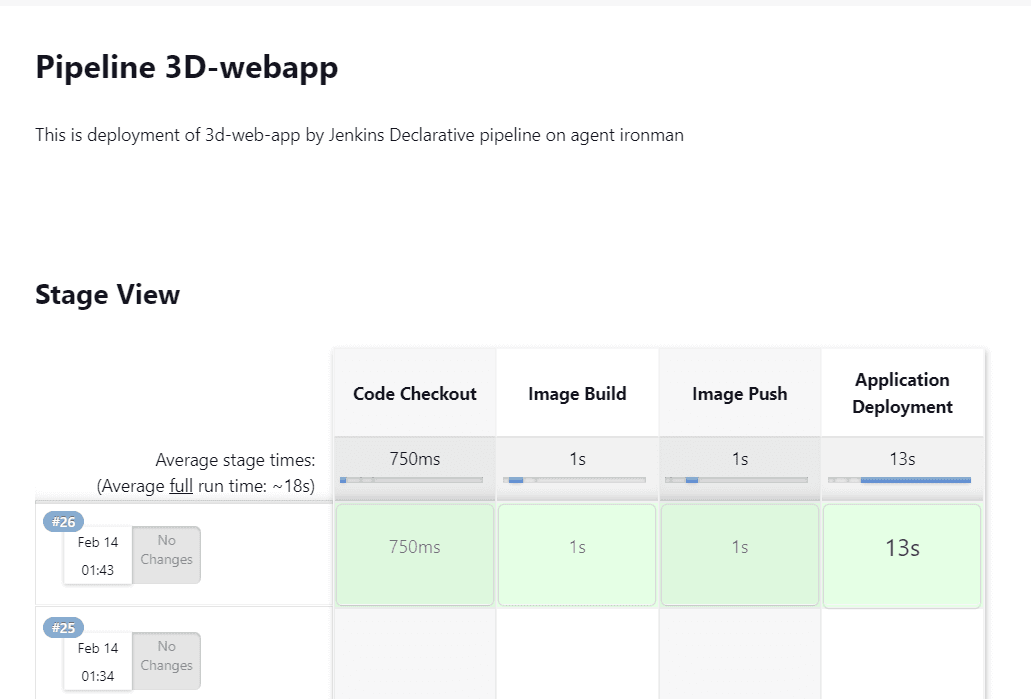
Task: Click the Feb 14 01:34 timestamp for build #25
Action: (97, 661)
